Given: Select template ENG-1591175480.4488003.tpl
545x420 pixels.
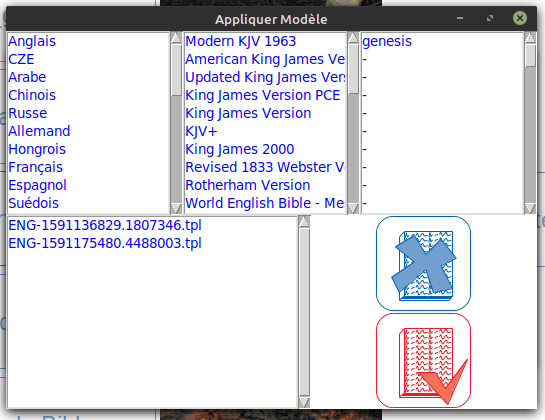Looking at the screenshot, I should point(105,243).
